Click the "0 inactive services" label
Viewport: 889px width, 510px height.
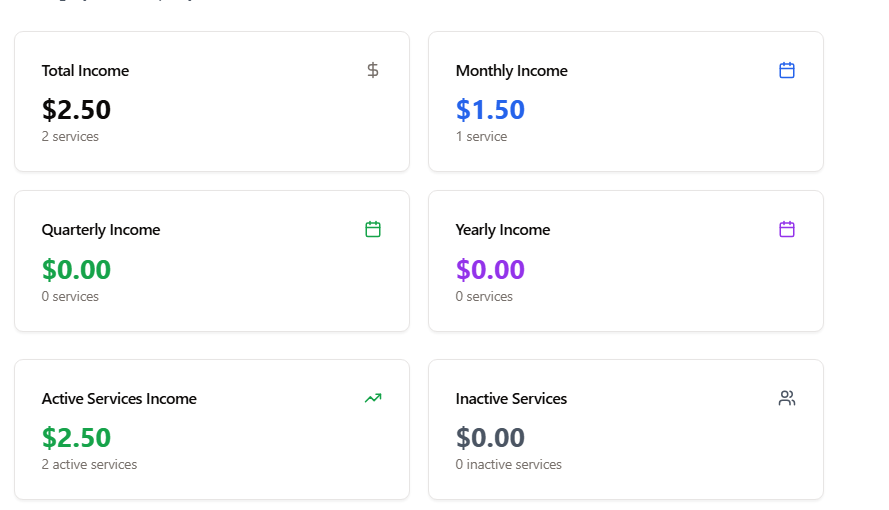tap(508, 464)
